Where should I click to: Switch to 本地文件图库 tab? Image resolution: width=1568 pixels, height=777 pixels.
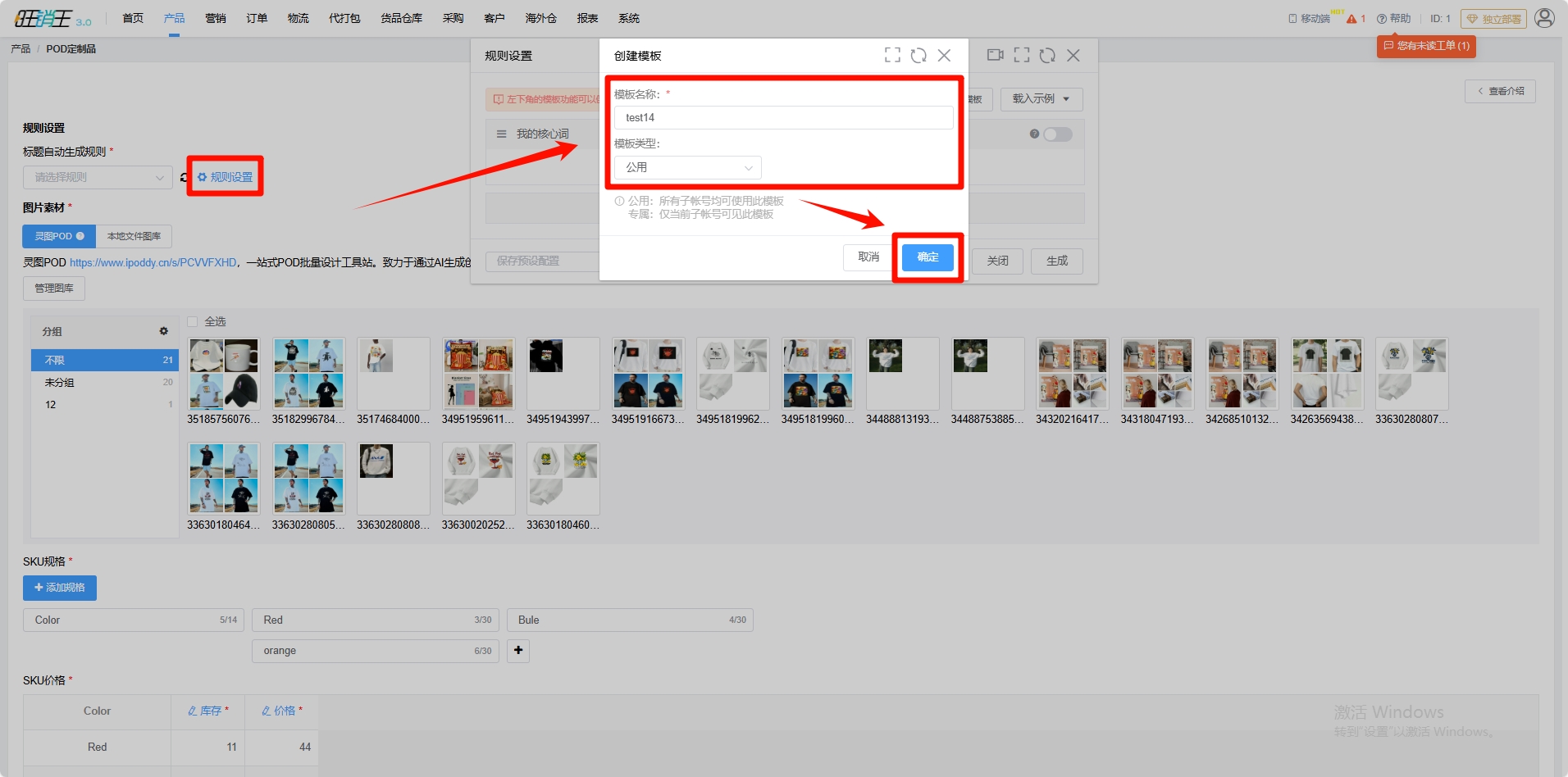click(x=134, y=236)
